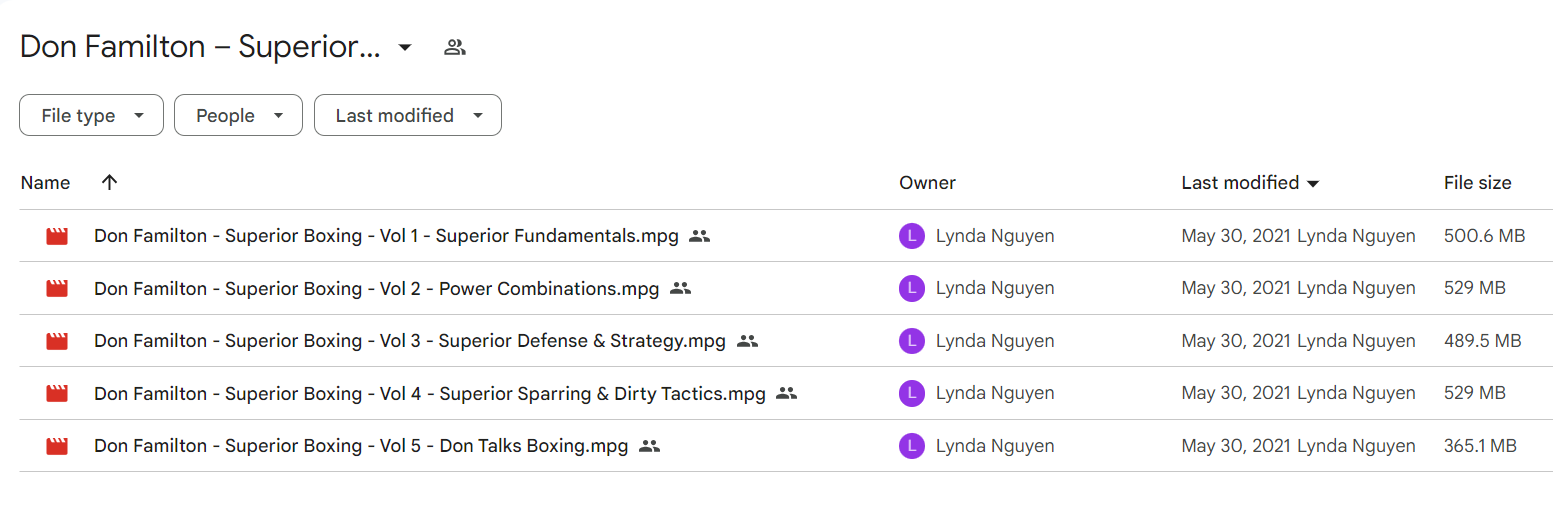Select the Vol 5 Don Talks Boxing file
Screen dimensions: 1553x512
click(x=786, y=446)
